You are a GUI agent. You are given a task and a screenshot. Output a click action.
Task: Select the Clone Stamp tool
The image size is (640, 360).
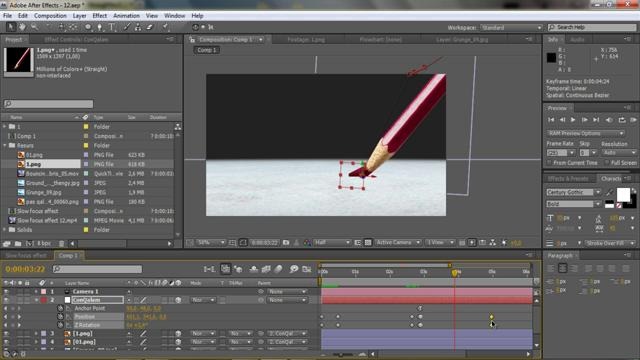(x=138, y=27)
